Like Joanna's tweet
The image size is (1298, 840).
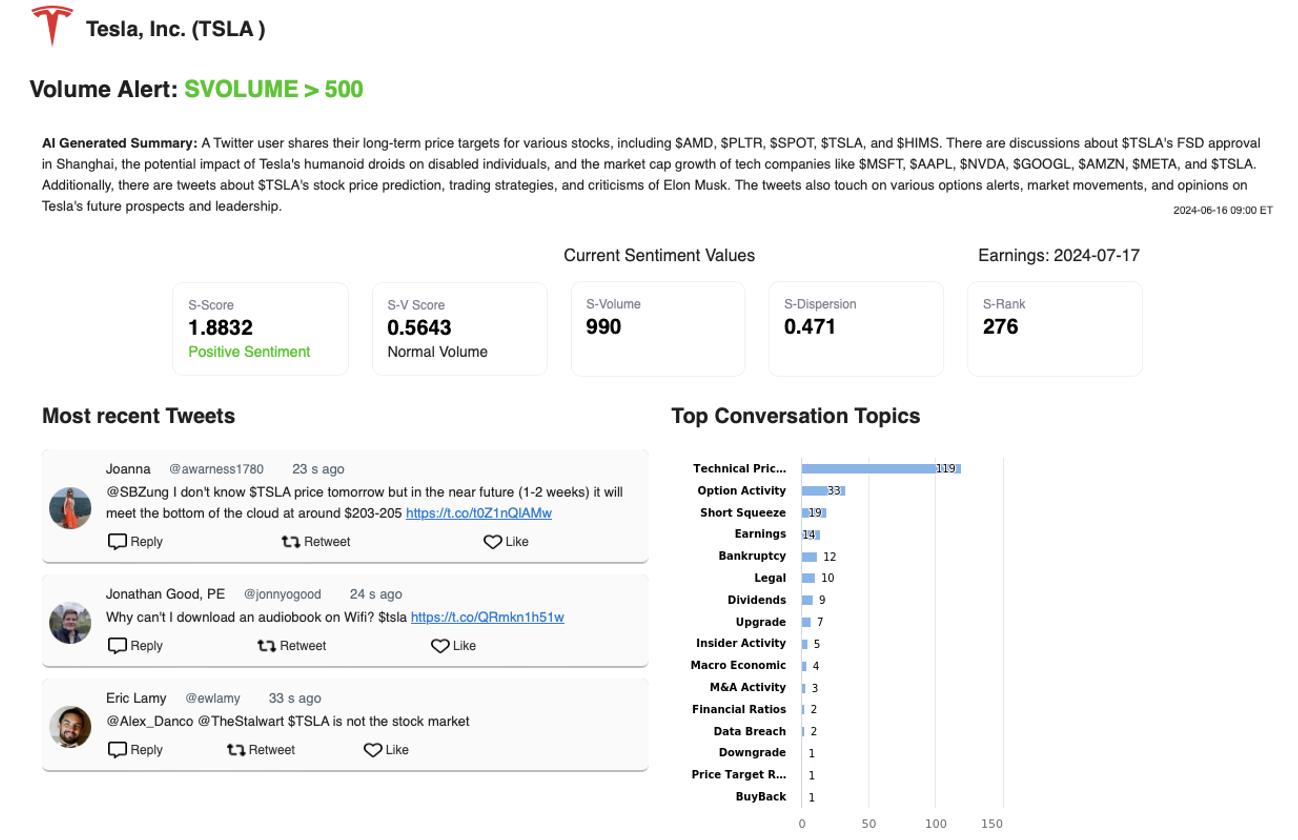click(506, 542)
